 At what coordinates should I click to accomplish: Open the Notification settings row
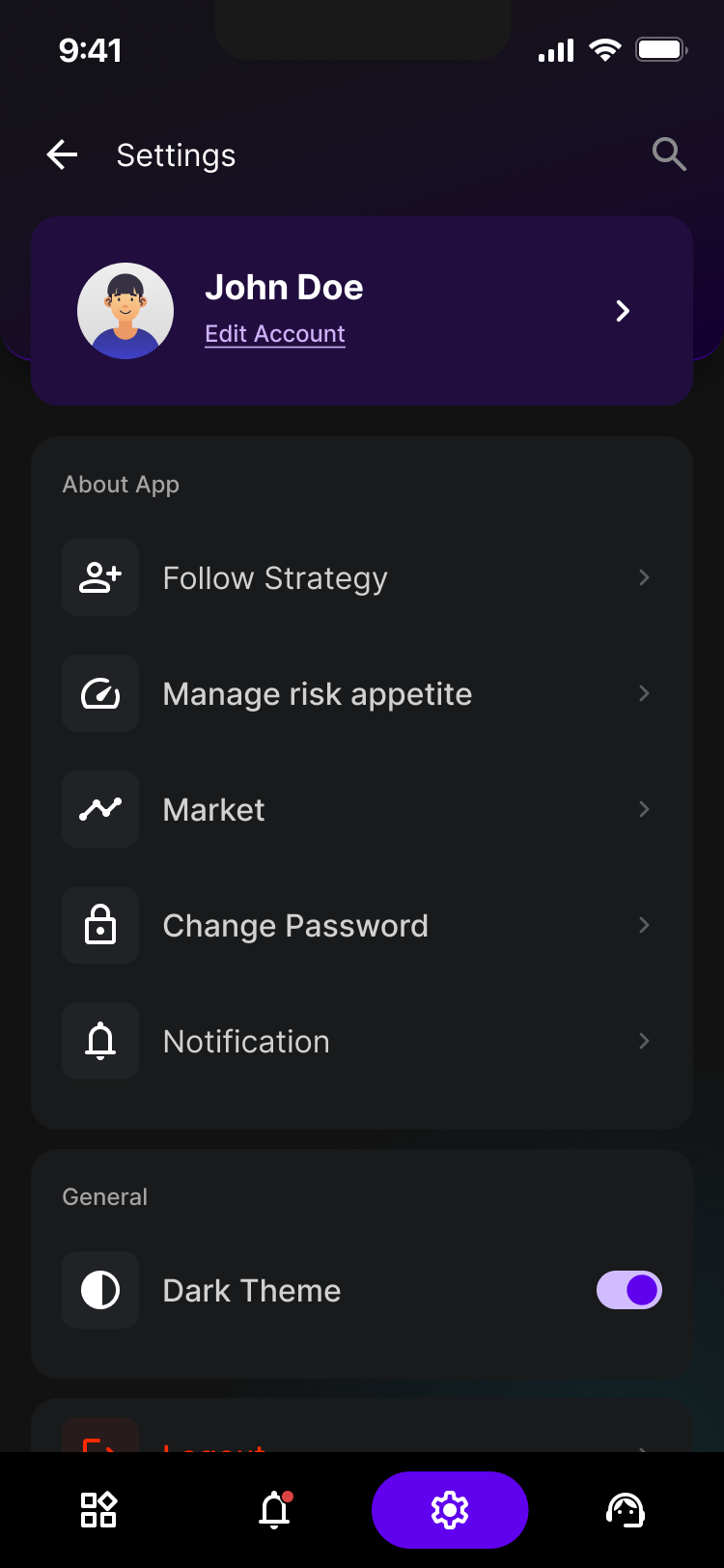(x=362, y=1041)
